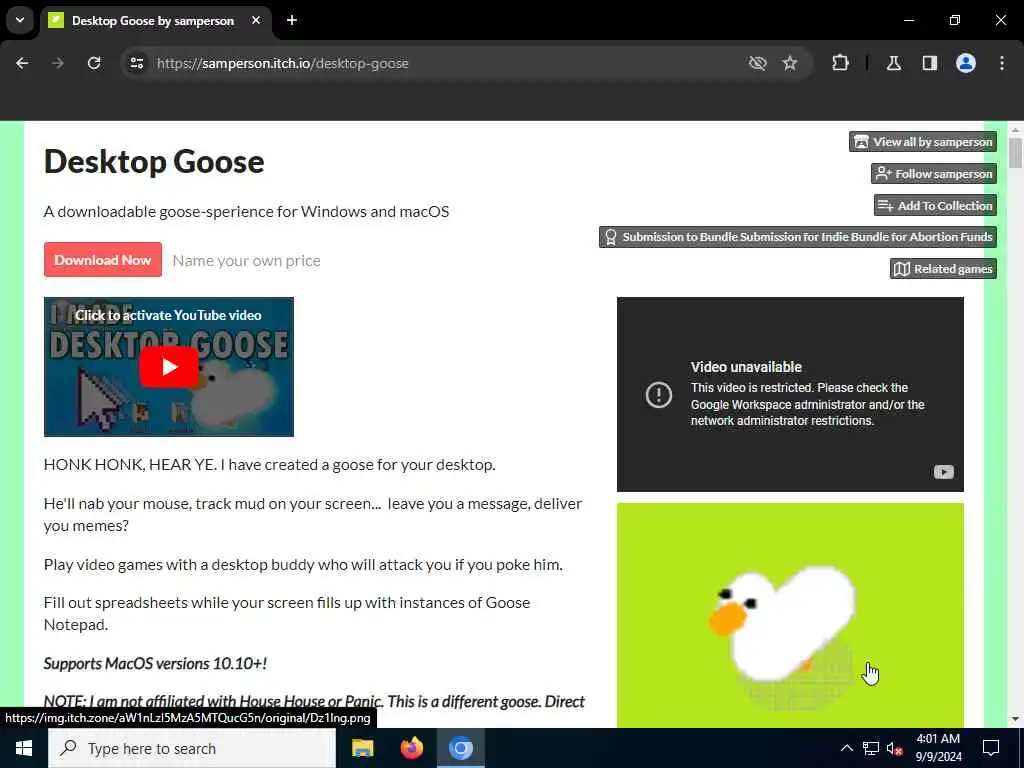Screen dimensions: 1024x768
Task: Close the Desktop Goose tab
Action: (x=256, y=20)
